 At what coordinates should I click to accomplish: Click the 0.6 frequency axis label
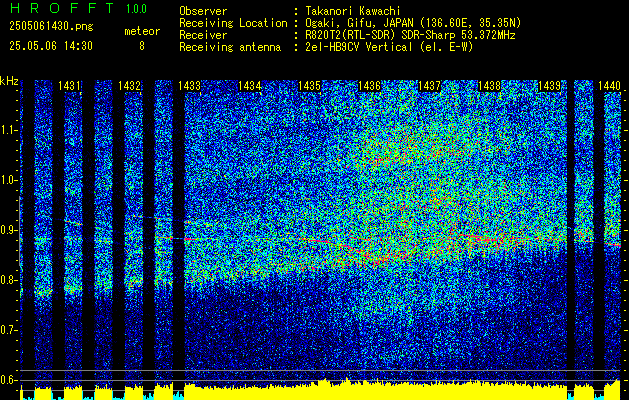[x=9, y=380]
